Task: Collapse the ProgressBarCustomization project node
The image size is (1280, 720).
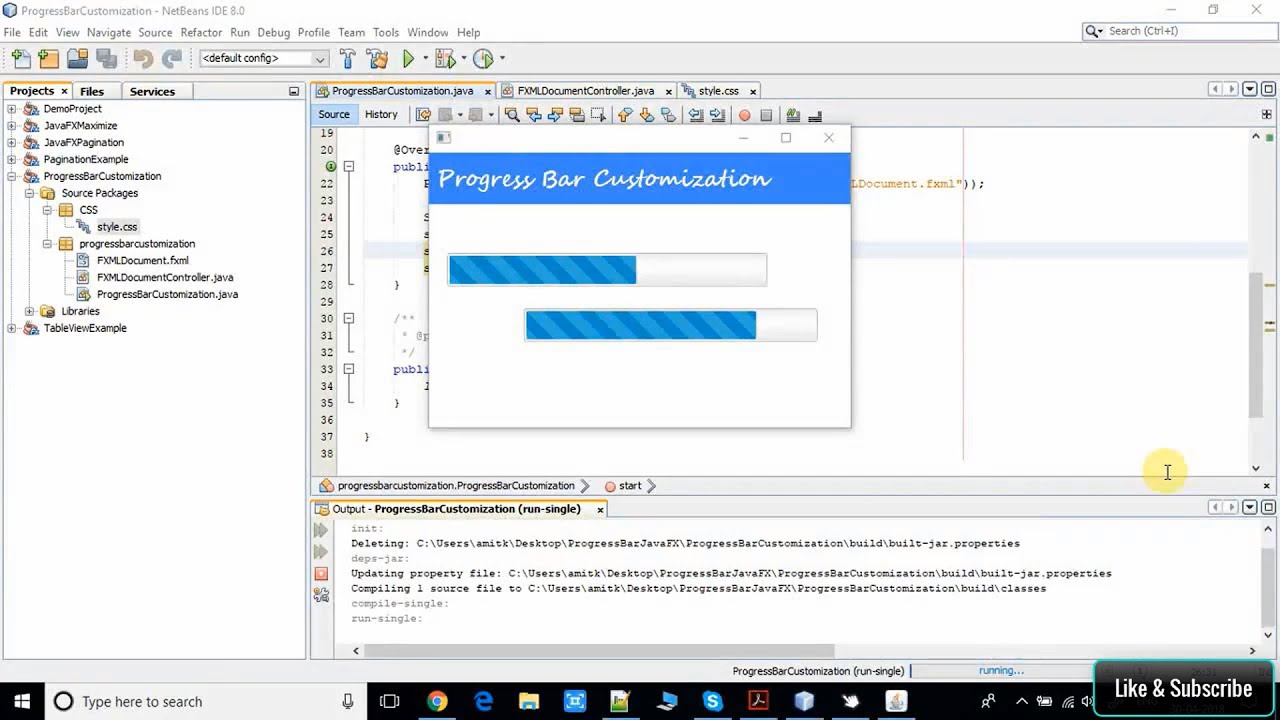Action: coord(12,176)
